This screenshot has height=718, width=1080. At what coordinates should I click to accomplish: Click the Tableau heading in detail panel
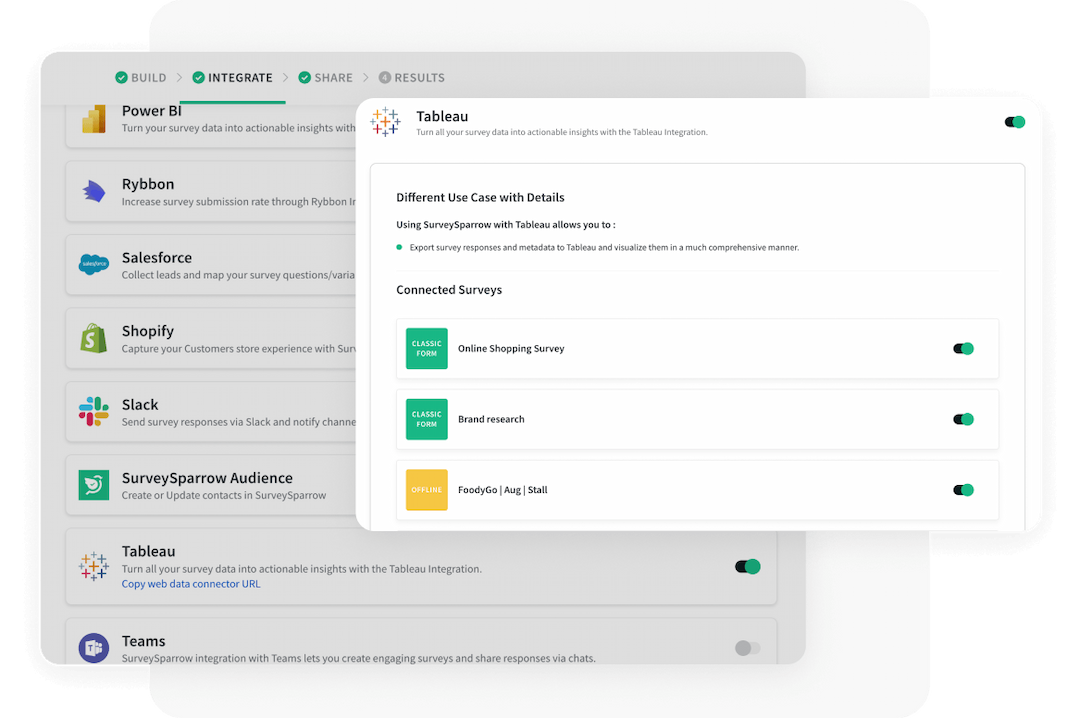442,116
